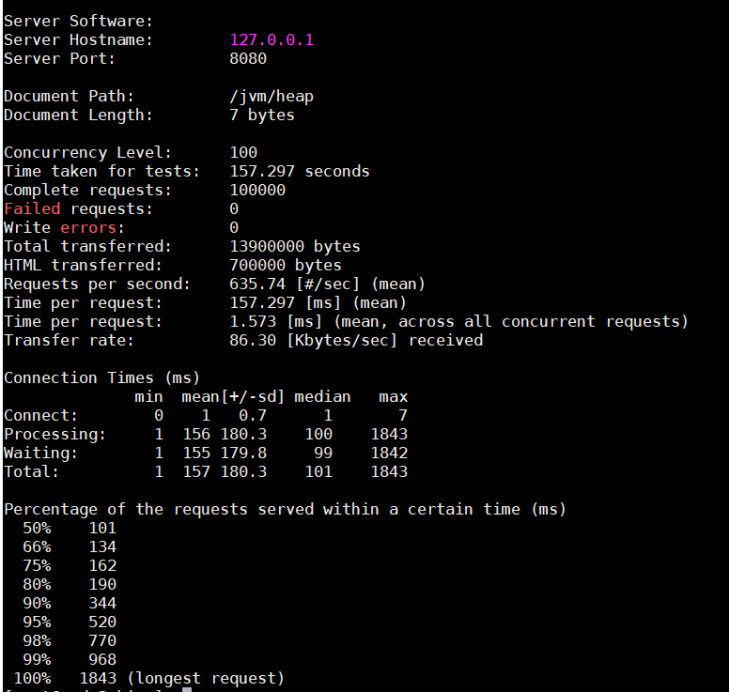This screenshot has height=692, width=729.
Task: Click complete requests value 100000
Action: coord(258,190)
